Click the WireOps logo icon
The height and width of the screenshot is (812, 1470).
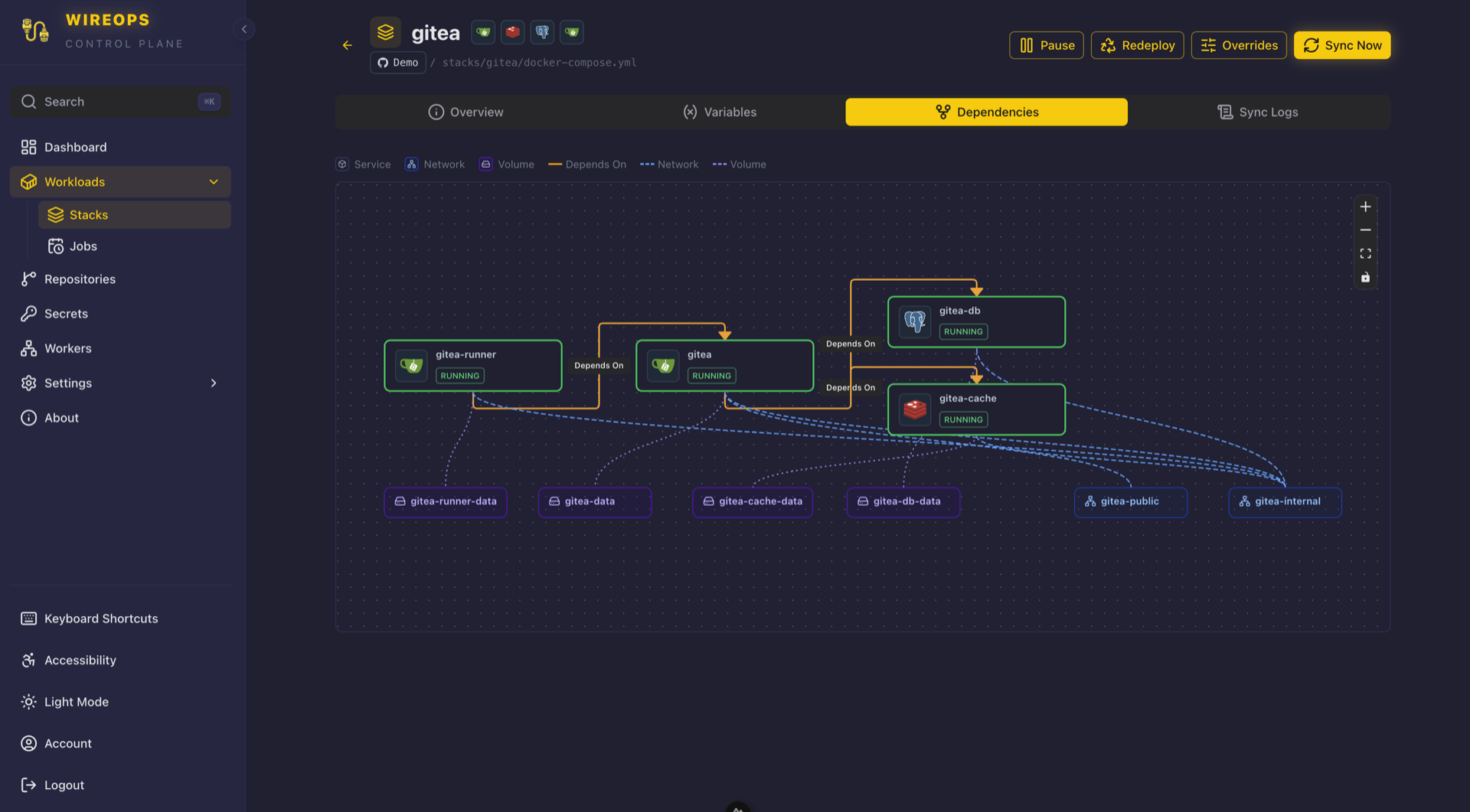35,30
